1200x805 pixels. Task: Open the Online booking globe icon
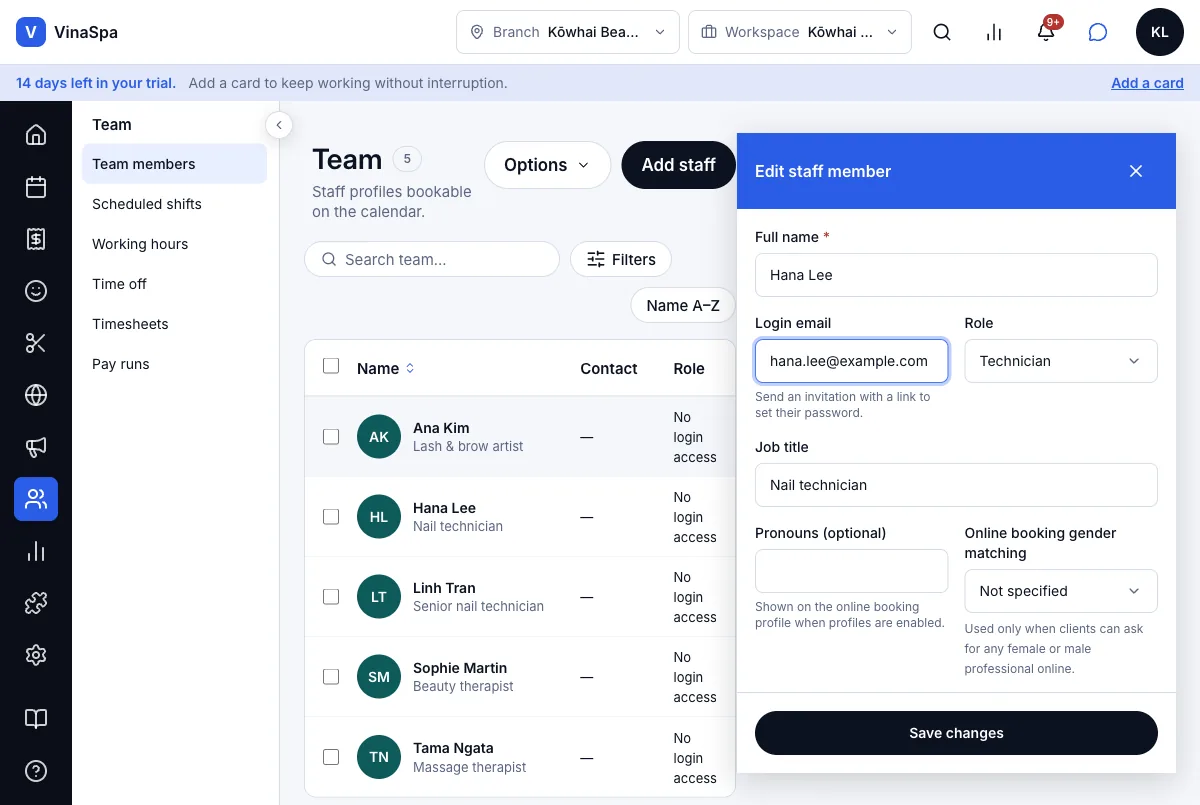pos(36,395)
